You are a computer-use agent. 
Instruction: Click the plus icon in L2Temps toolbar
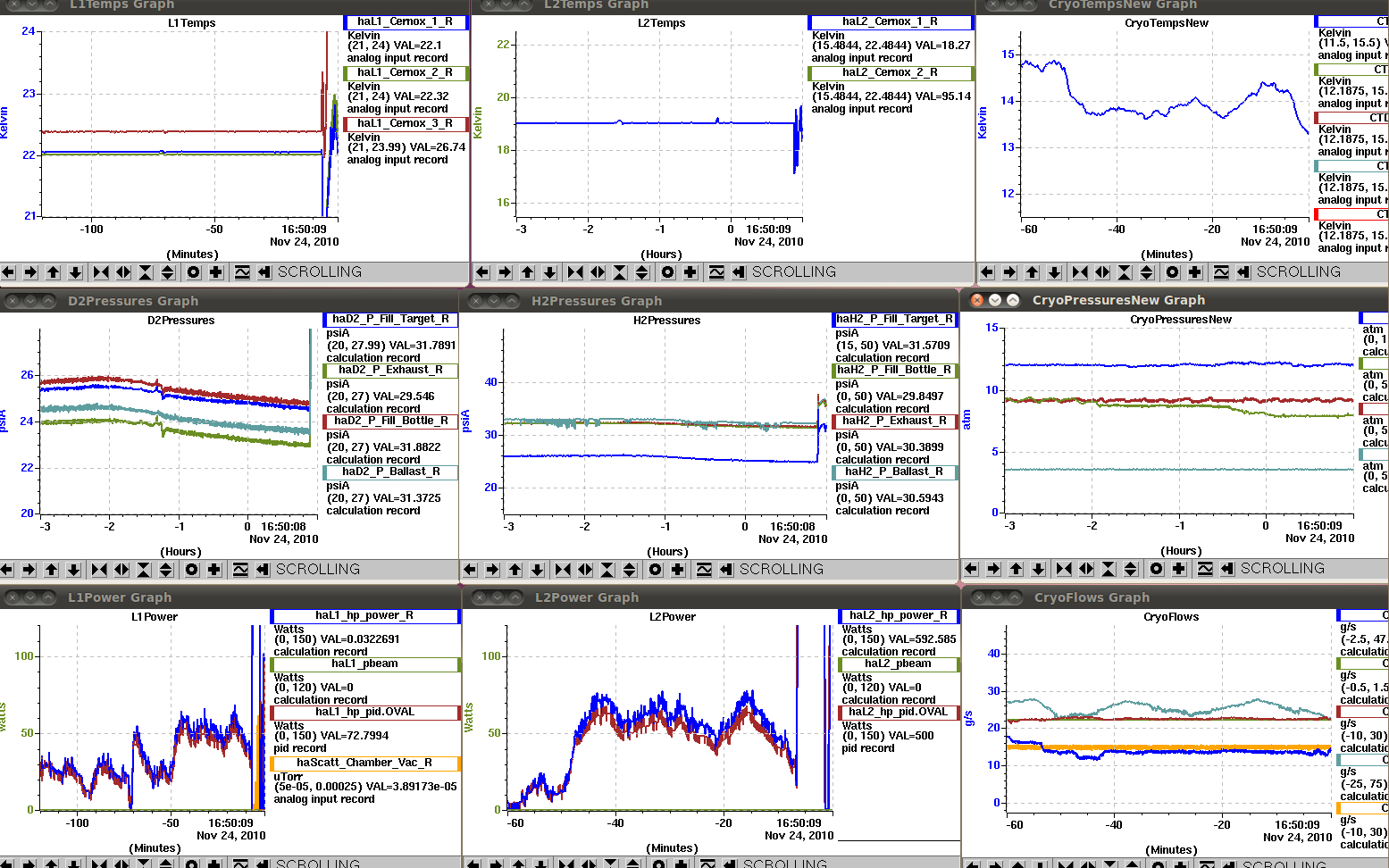(x=690, y=272)
